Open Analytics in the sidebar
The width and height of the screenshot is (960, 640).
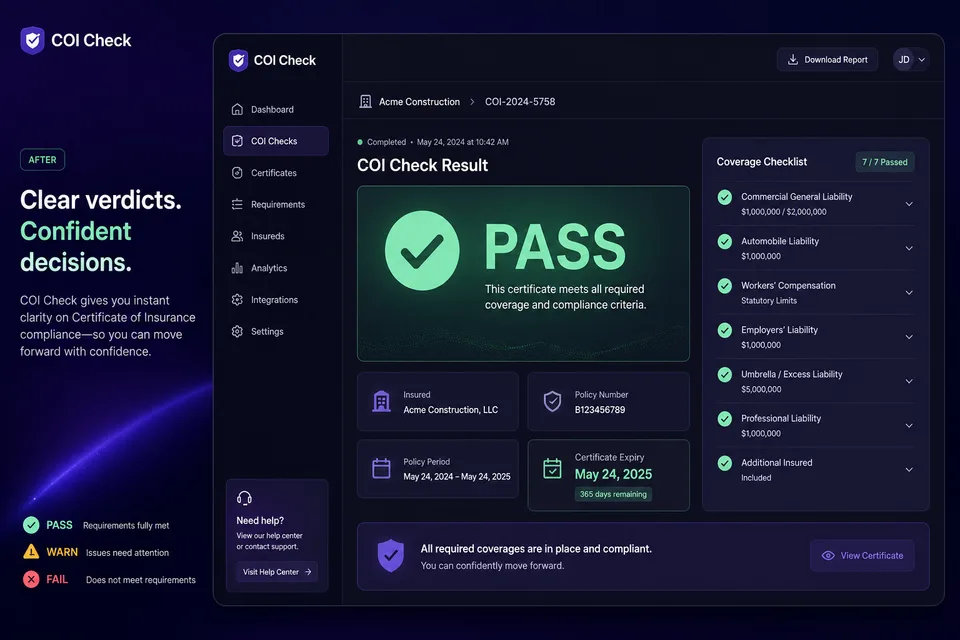(276, 268)
